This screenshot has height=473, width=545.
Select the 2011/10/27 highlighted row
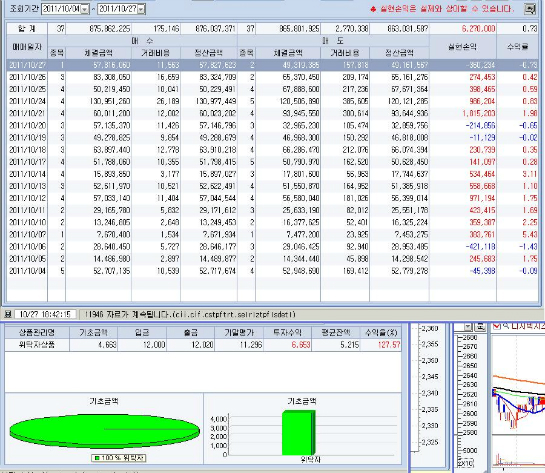coord(272,65)
